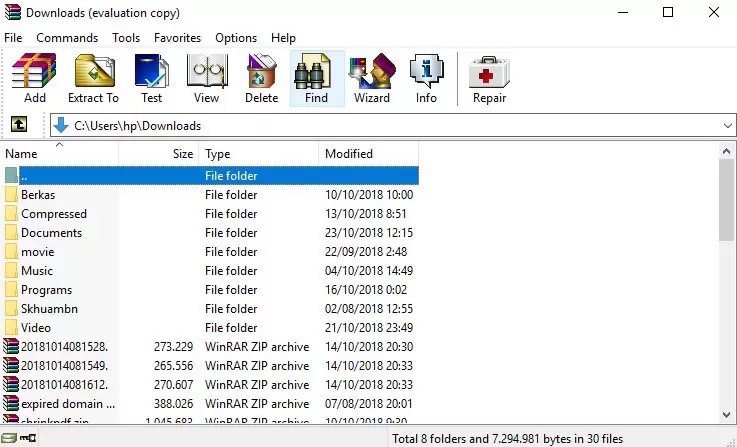
Task: Click the Music folder icon
Action: (11, 271)
